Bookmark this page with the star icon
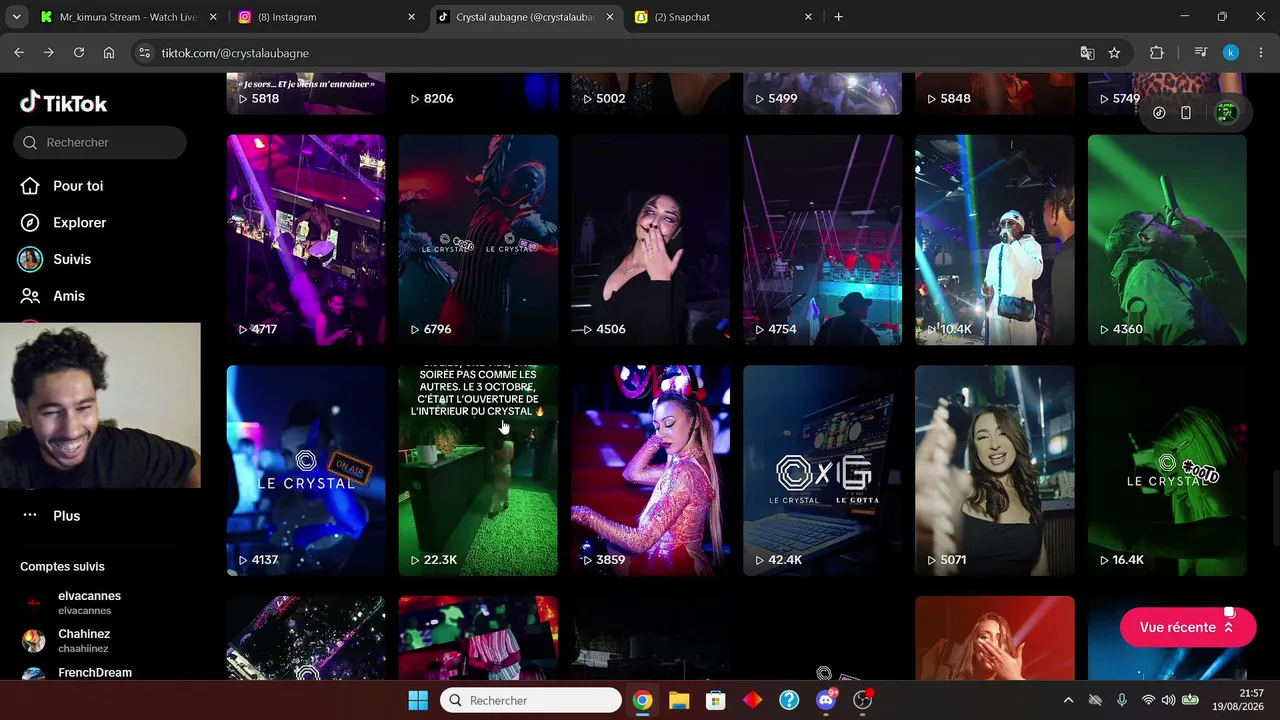This screenshot has width=1280, height=720. point(1114,53)
